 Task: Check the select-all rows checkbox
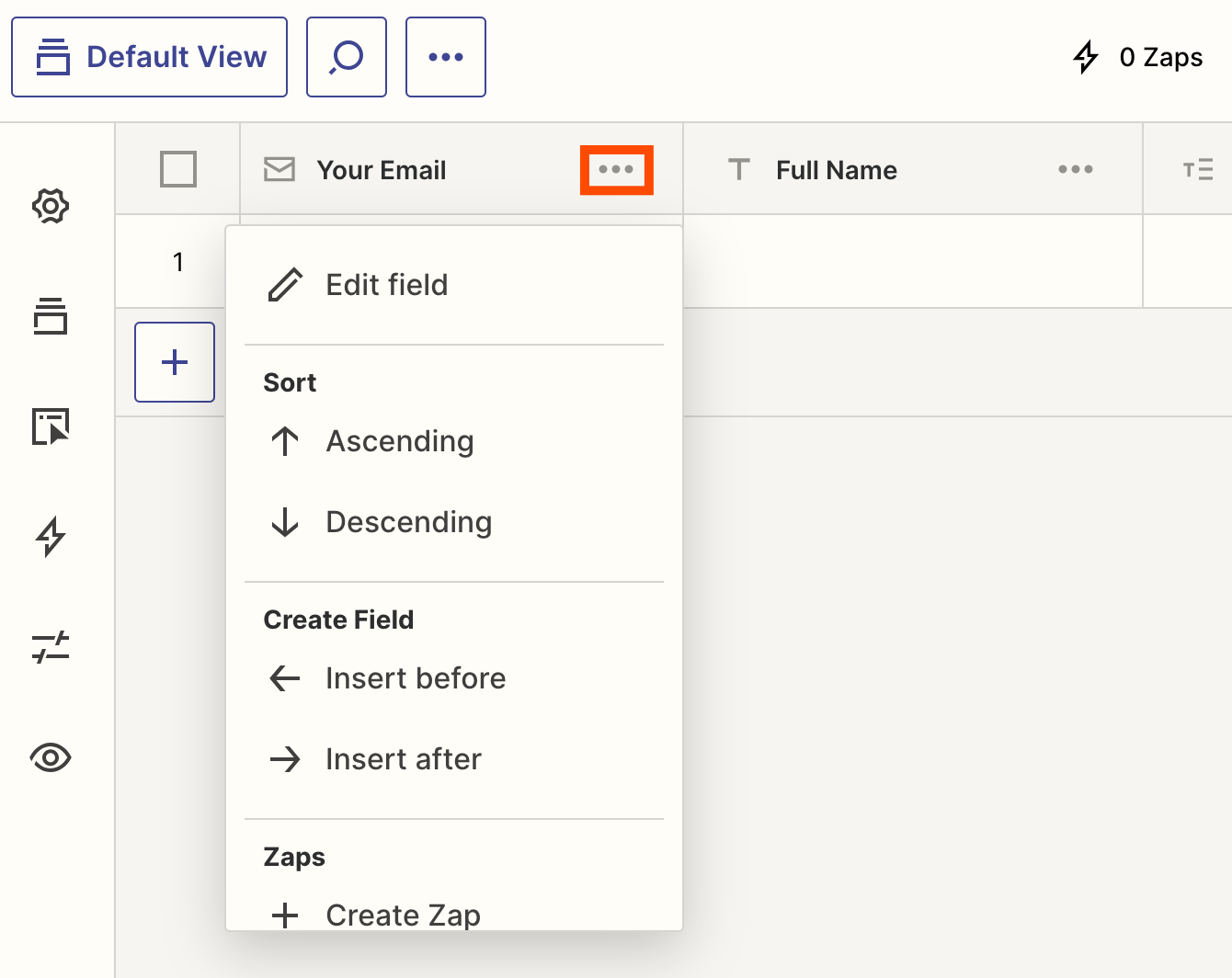[x=178, y=169]
